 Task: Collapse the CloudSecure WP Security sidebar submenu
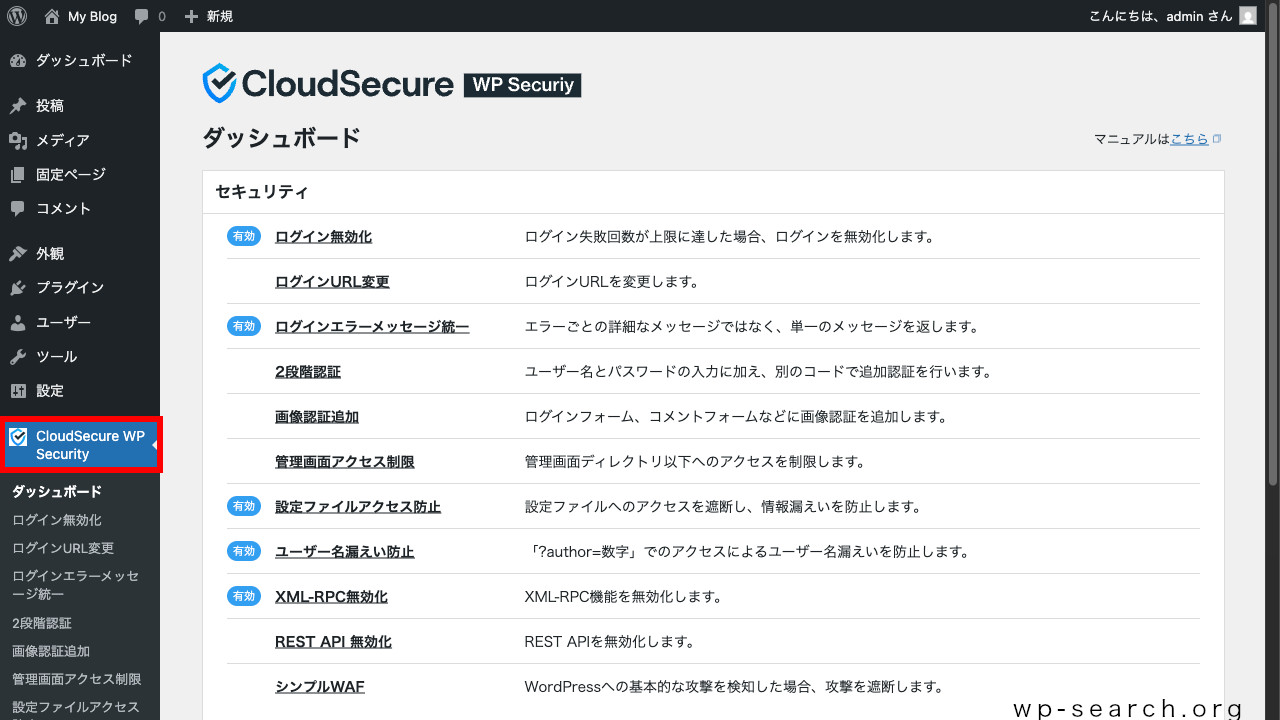[x=155, y=445]
